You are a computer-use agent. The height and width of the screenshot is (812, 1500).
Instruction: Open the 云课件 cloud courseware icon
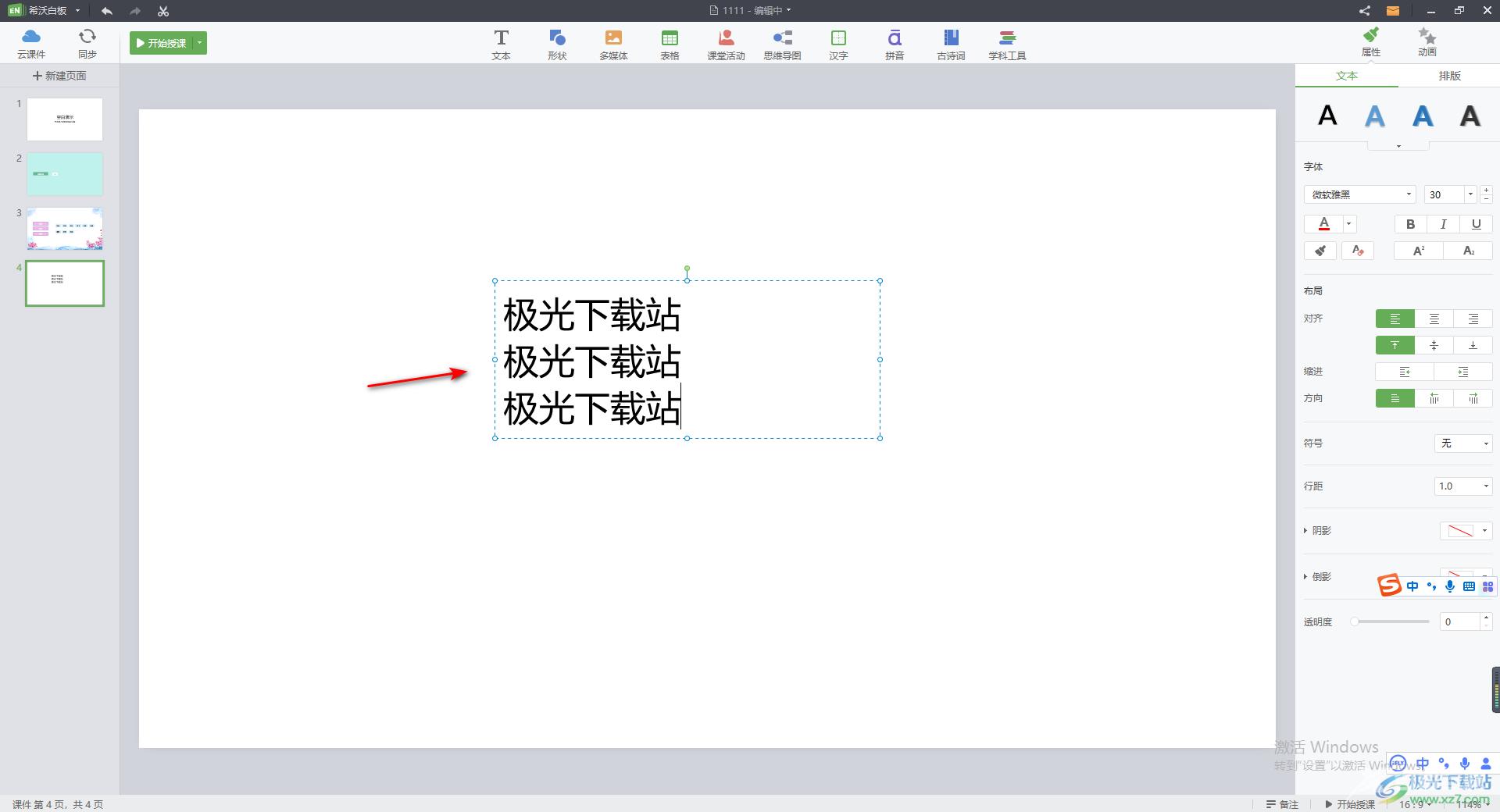pos(31,43)
